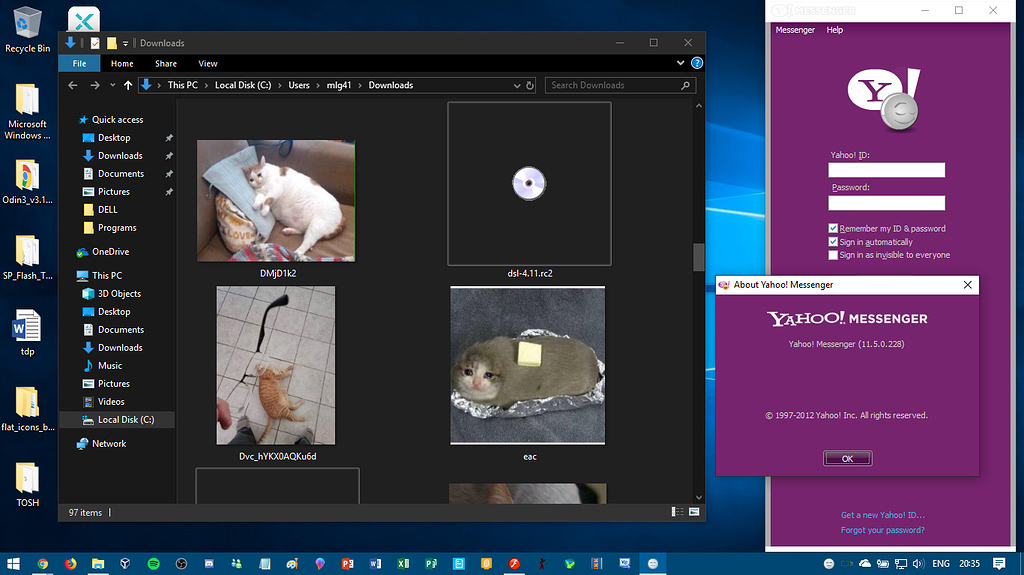Click the Explorer scroll down arrow
Image resolution: width=1024 pixels, height=575 pixels.
(699, 497)
